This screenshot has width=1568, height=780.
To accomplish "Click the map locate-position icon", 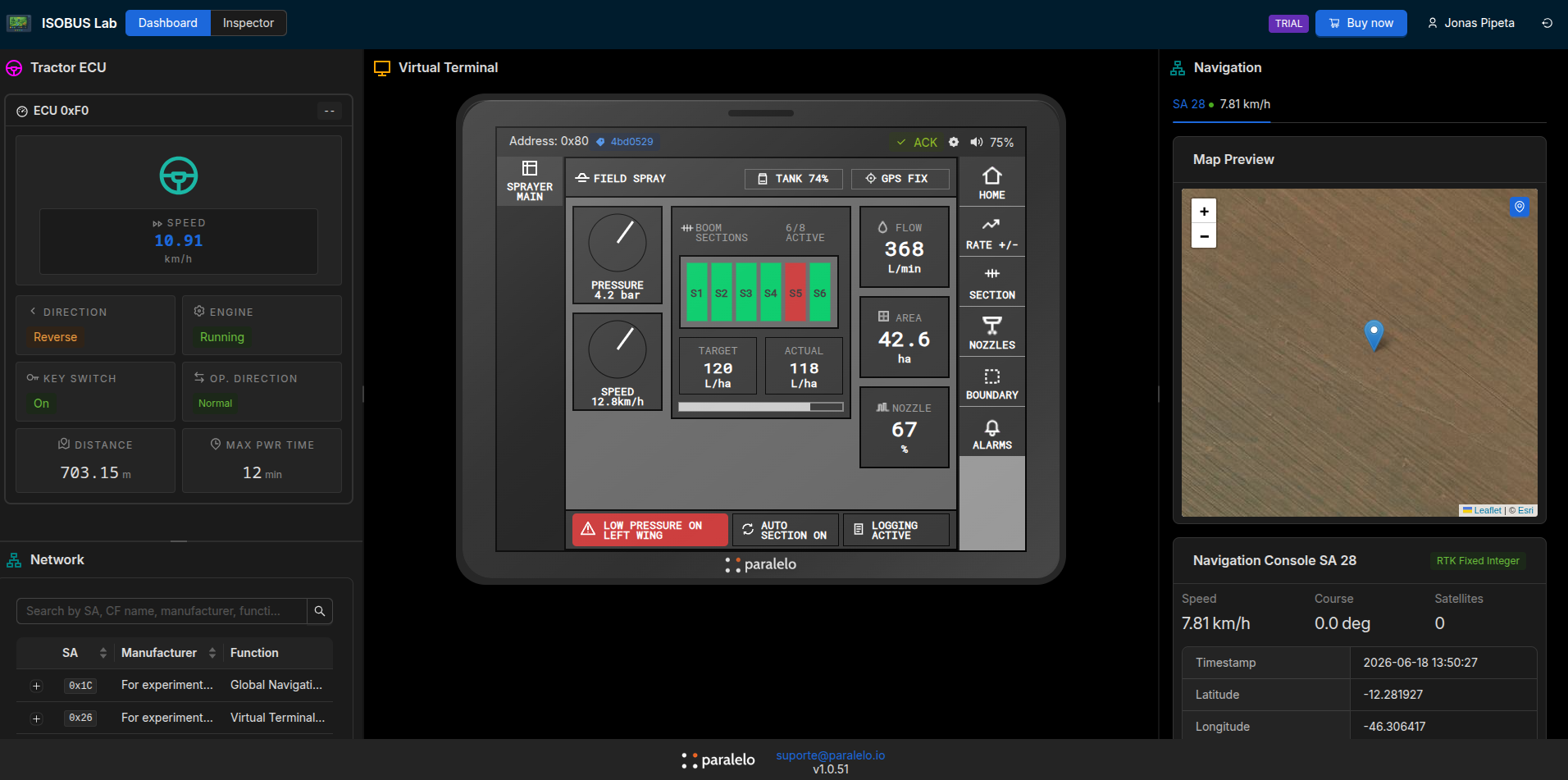I will (1520, 207).
